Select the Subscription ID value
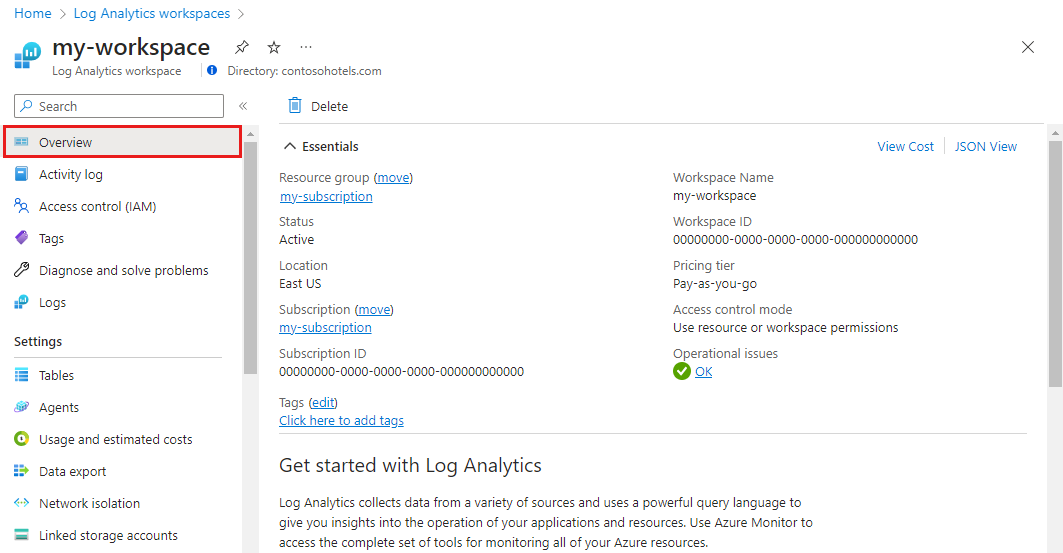The image size is (1063, 553). point(401,371)
